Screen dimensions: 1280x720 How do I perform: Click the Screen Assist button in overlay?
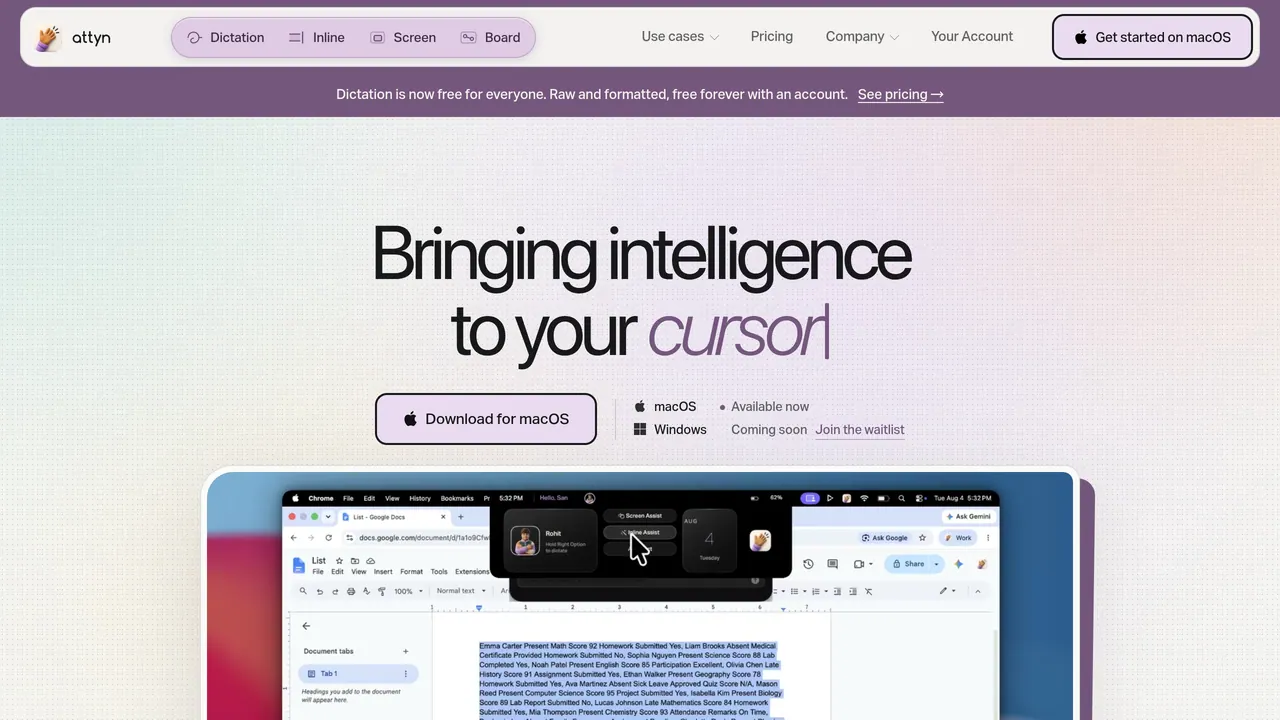(640, 516)
